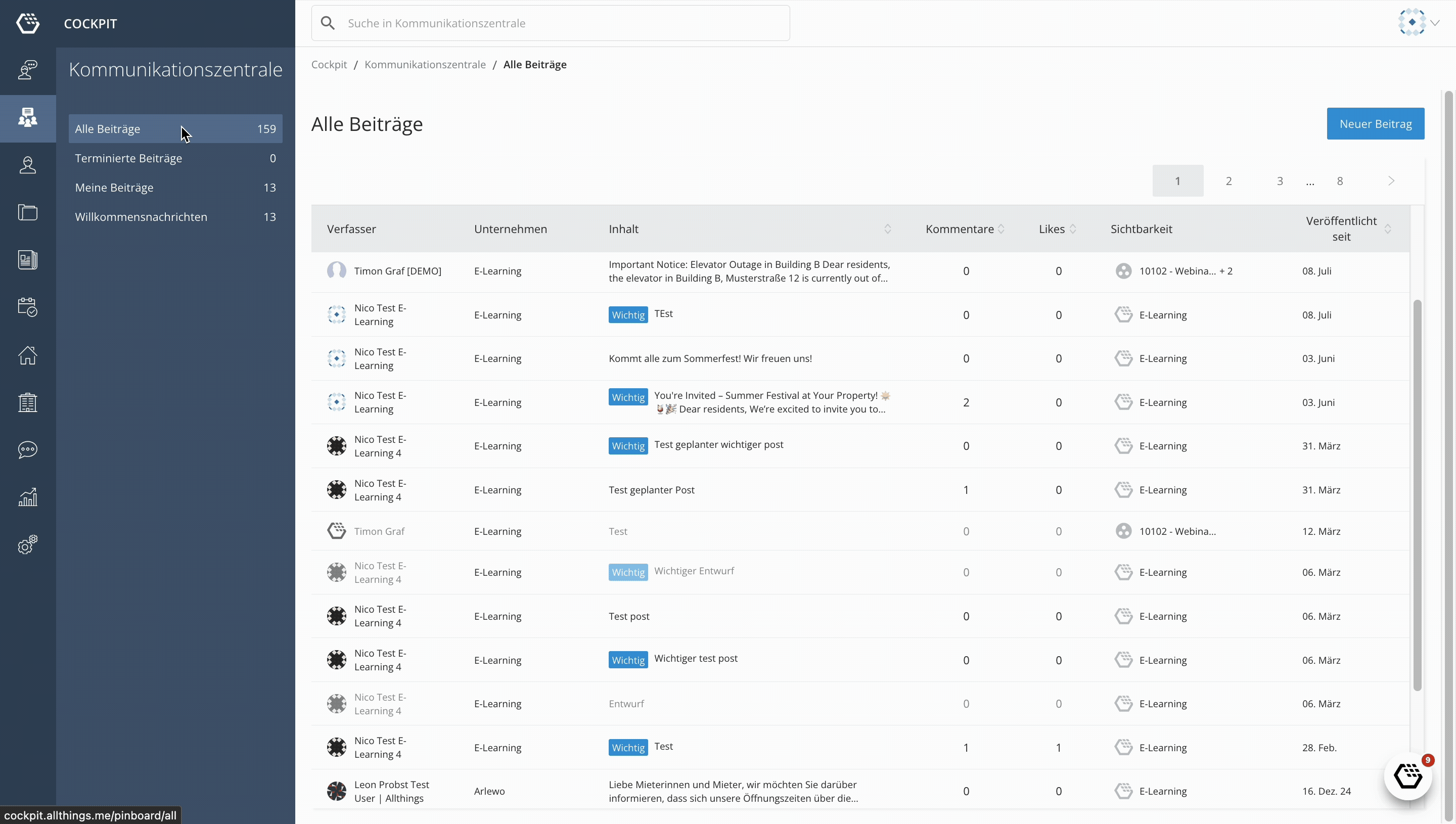Open the chat bubble sidebar icon
Viewport: 1456px width, 824px height.
point(27,450)
